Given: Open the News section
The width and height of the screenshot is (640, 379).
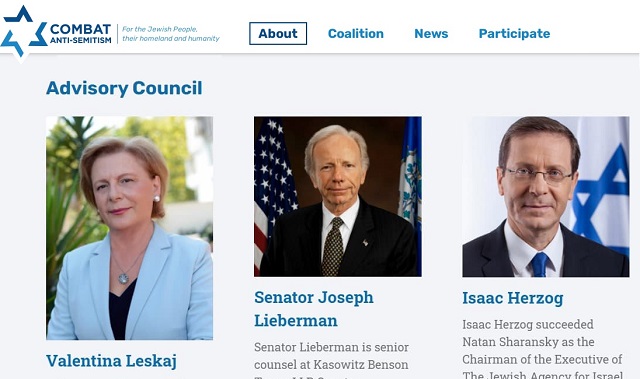Looking at the screenshot, I should tap(431, 33).
